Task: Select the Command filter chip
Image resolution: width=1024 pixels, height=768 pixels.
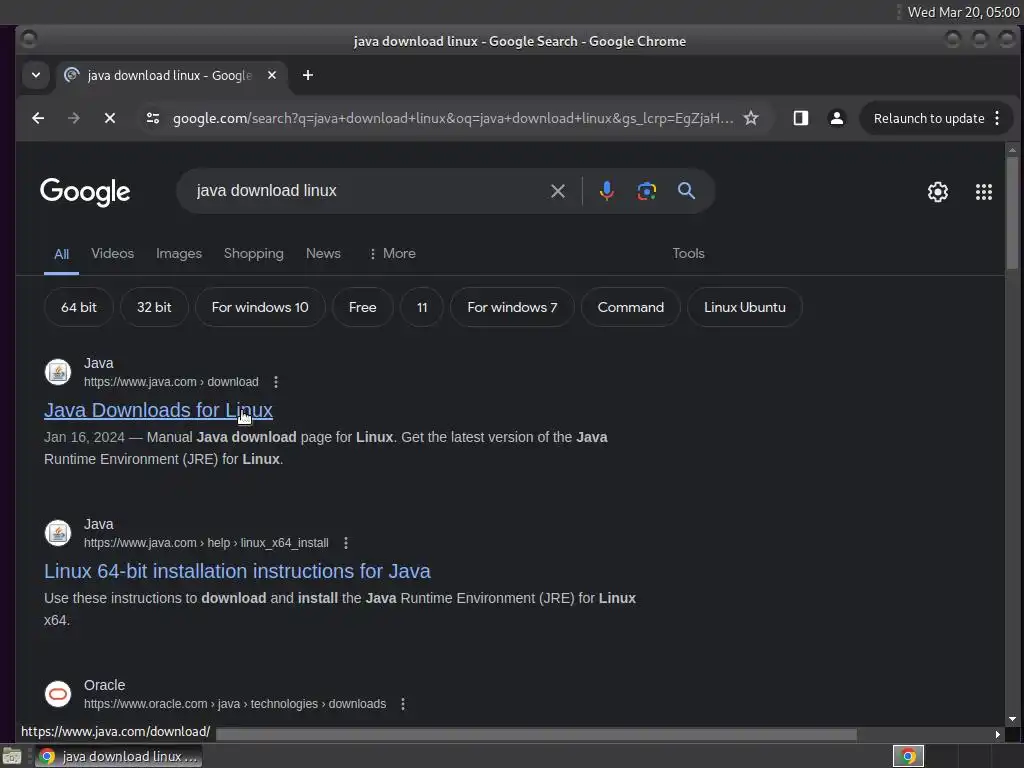Action: (x=630, y=307)
